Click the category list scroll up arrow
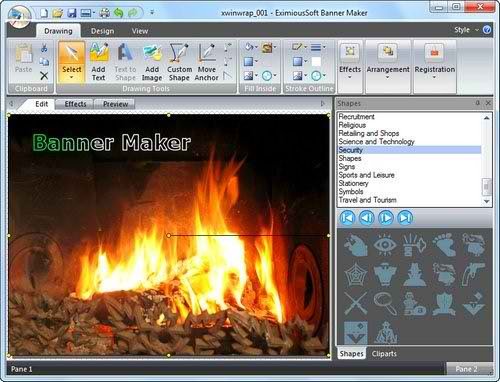Image resolution: width=500 pixels, height=382 pixels. pyautogui.click(x=487, y=118)
